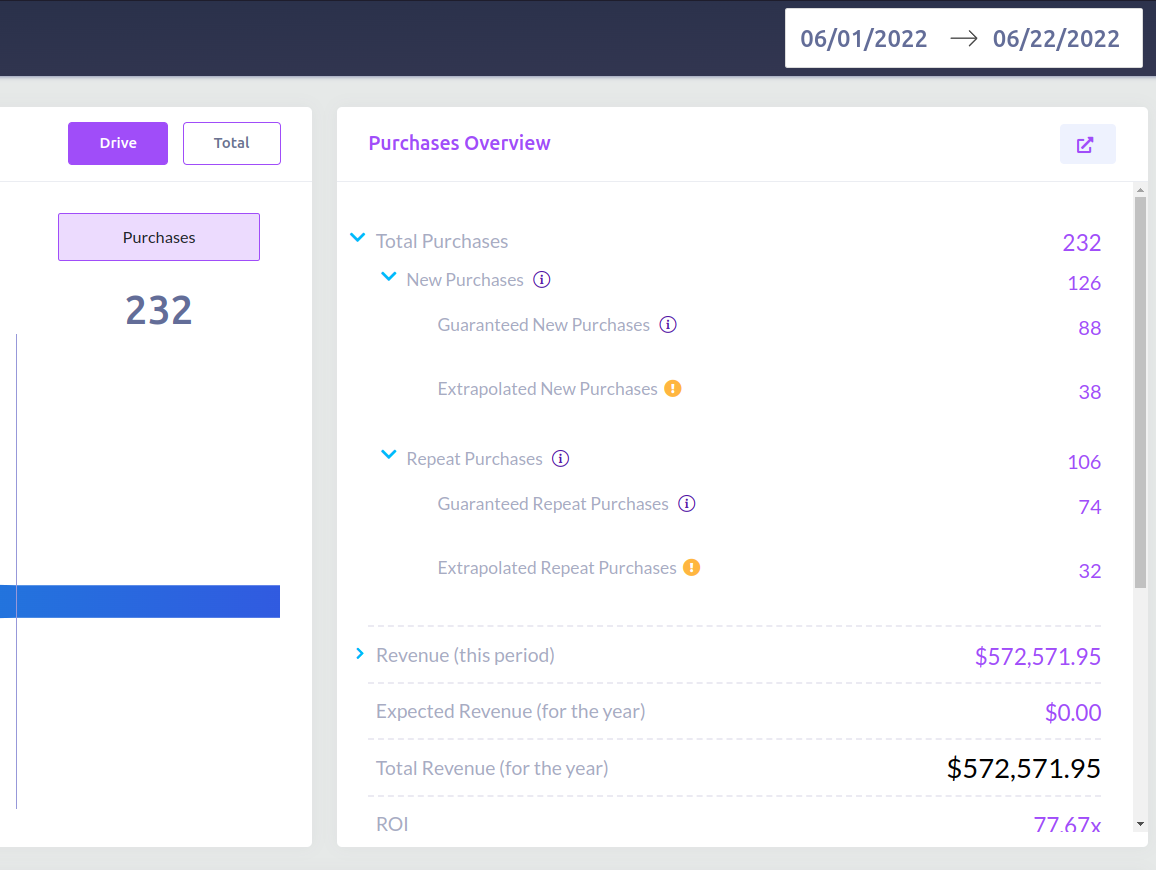
Task: Collapse the Repeat Purchases breakdown
Action: point(389,456)
